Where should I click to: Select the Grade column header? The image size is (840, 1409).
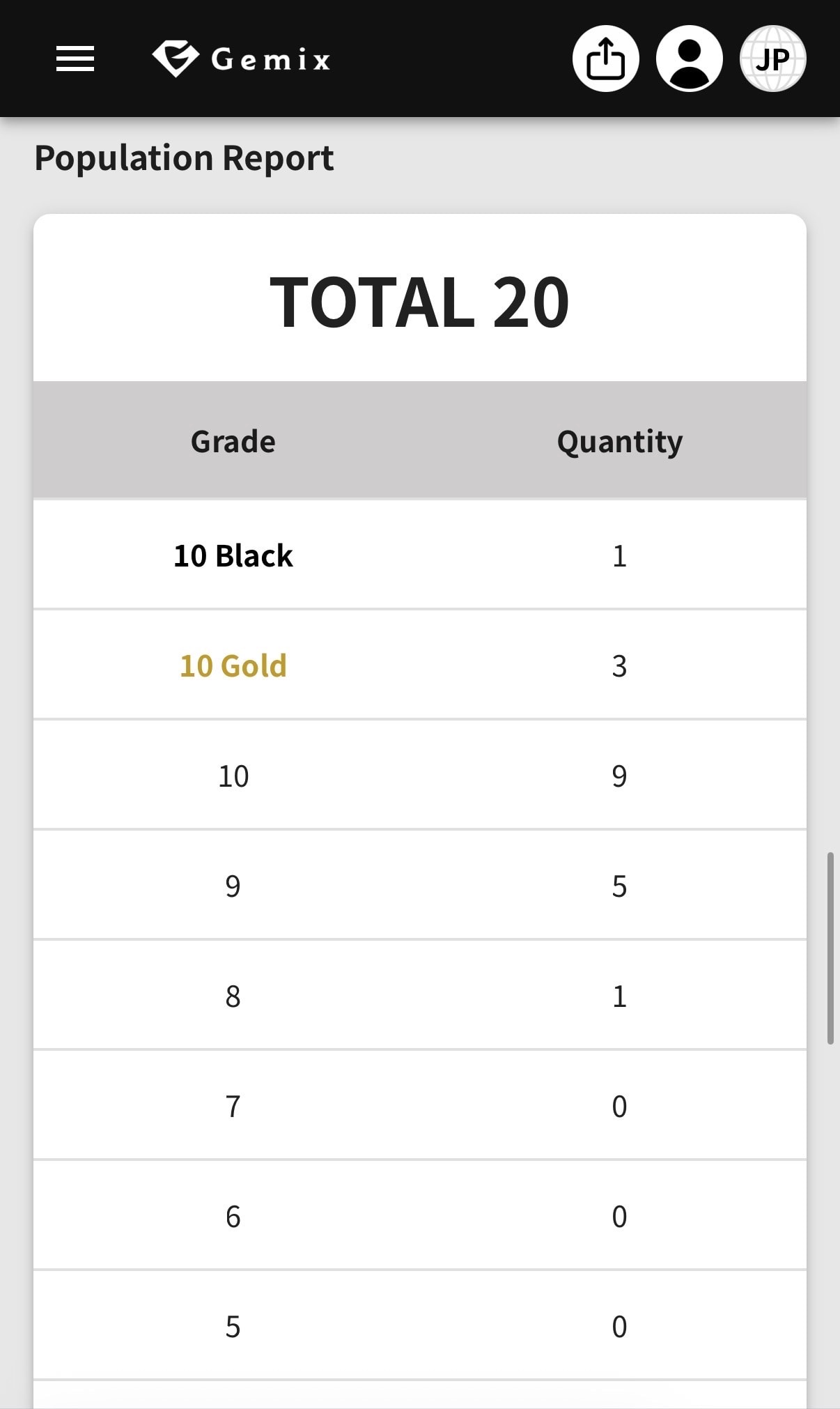[233, 441]
